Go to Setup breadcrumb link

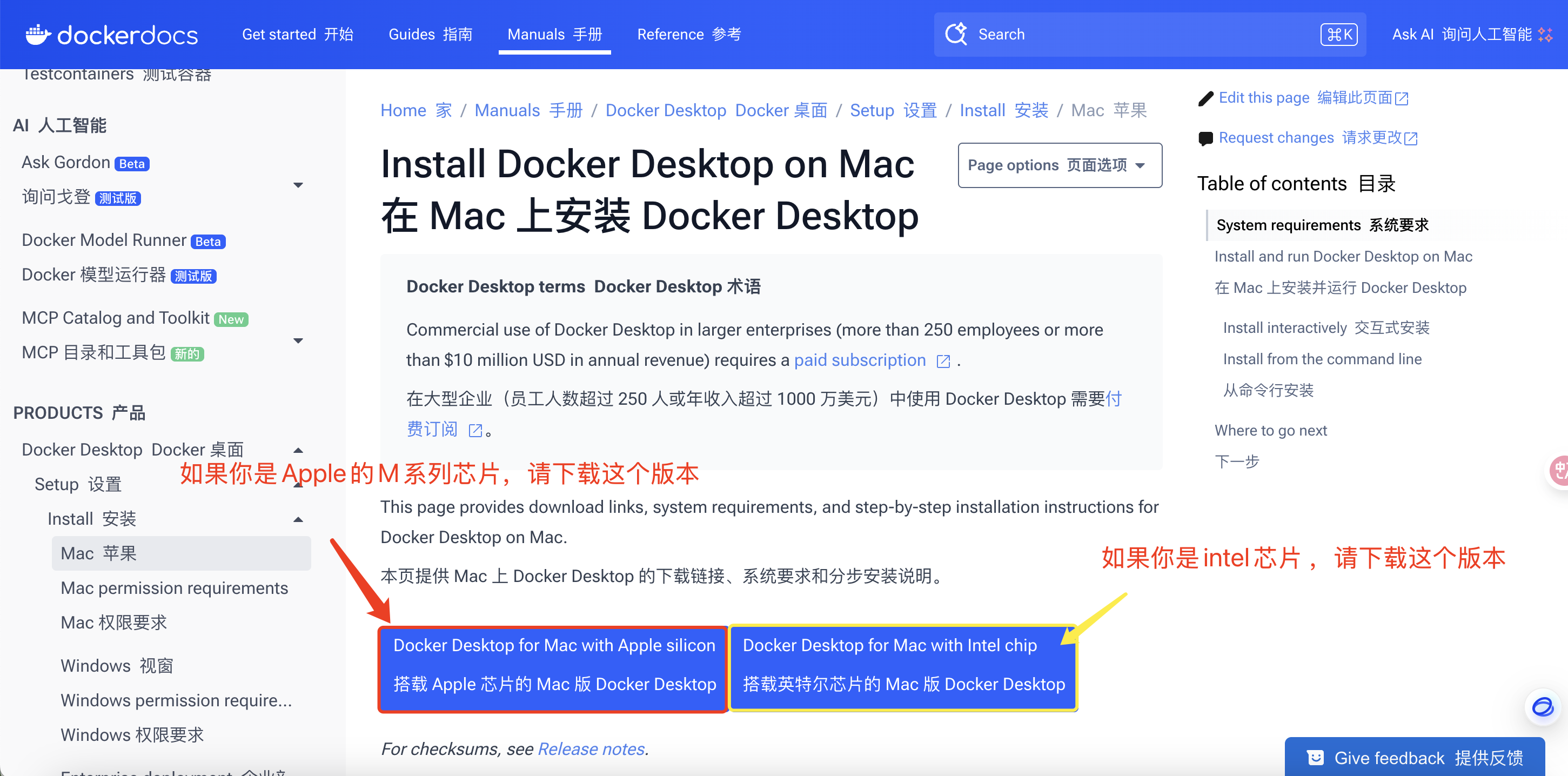[894, 110]
